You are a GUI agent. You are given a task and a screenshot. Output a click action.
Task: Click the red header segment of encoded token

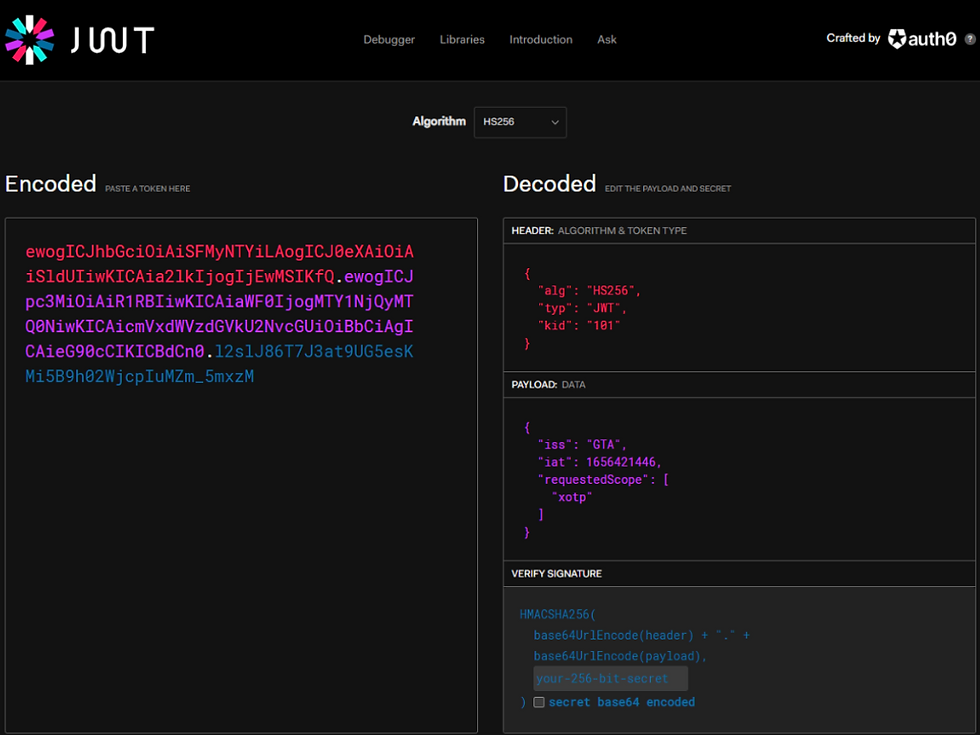[219, 263]
